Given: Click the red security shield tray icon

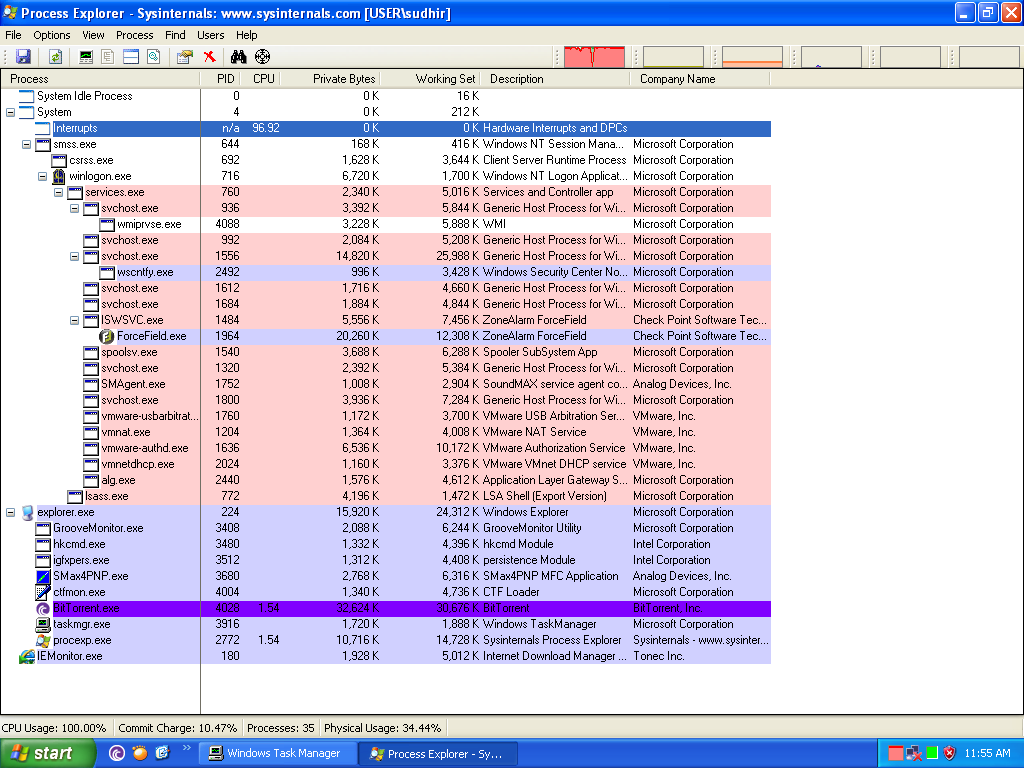Looking at the screenshot, I should pyautogui.click(x=950, y=754).
